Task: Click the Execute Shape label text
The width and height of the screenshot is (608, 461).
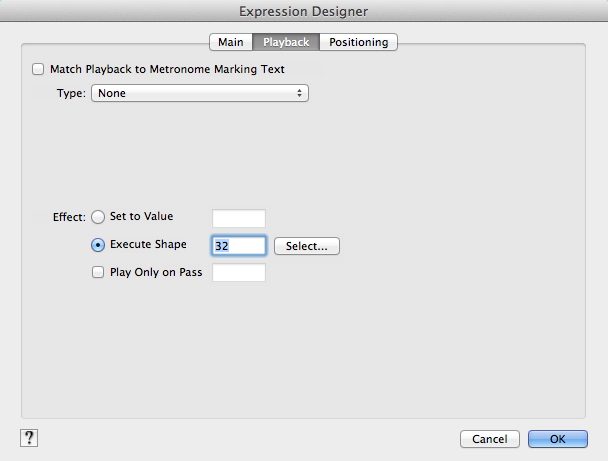Action: pos(148,245)
